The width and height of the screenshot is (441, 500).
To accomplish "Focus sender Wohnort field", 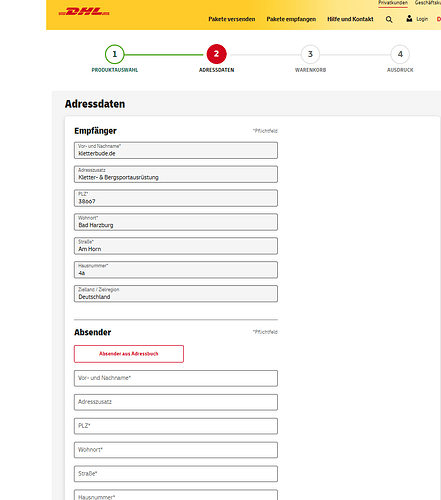I will coord(176,450).
